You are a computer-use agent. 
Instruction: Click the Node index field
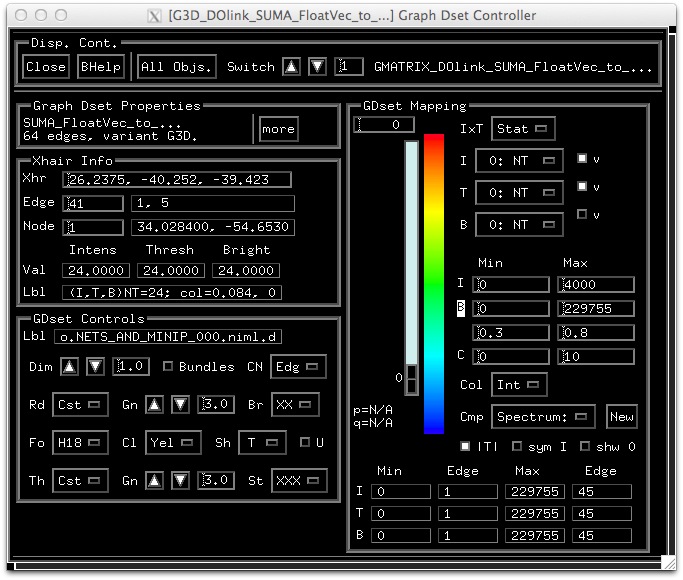click(x=93, y=227)
